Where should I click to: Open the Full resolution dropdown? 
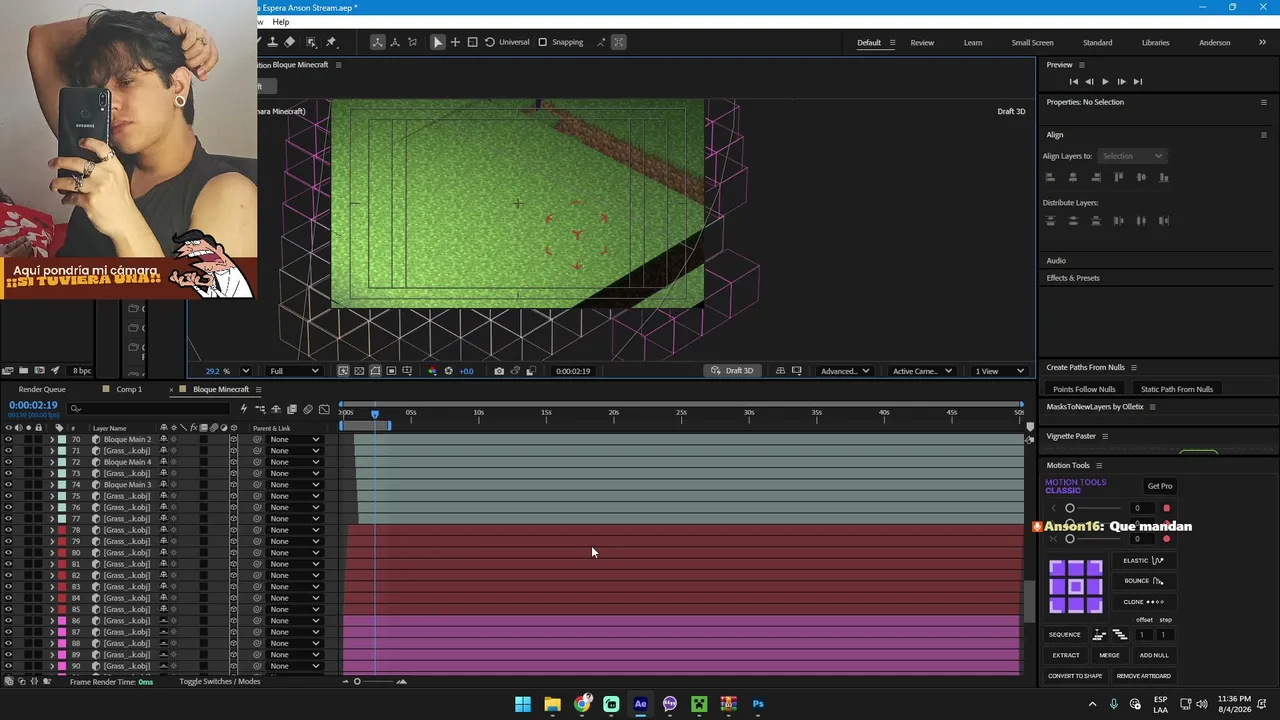pos(294,371)
